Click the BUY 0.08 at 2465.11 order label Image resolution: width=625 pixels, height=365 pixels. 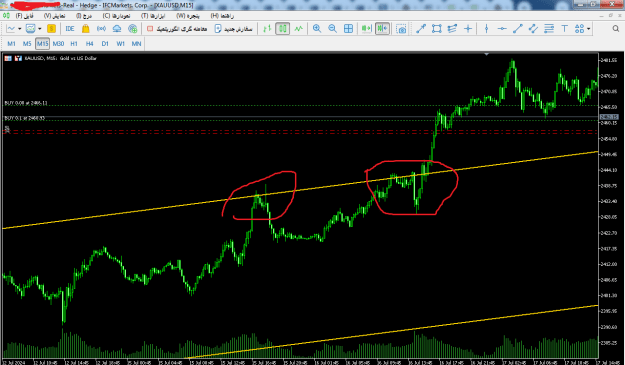[x=26, y=103]
